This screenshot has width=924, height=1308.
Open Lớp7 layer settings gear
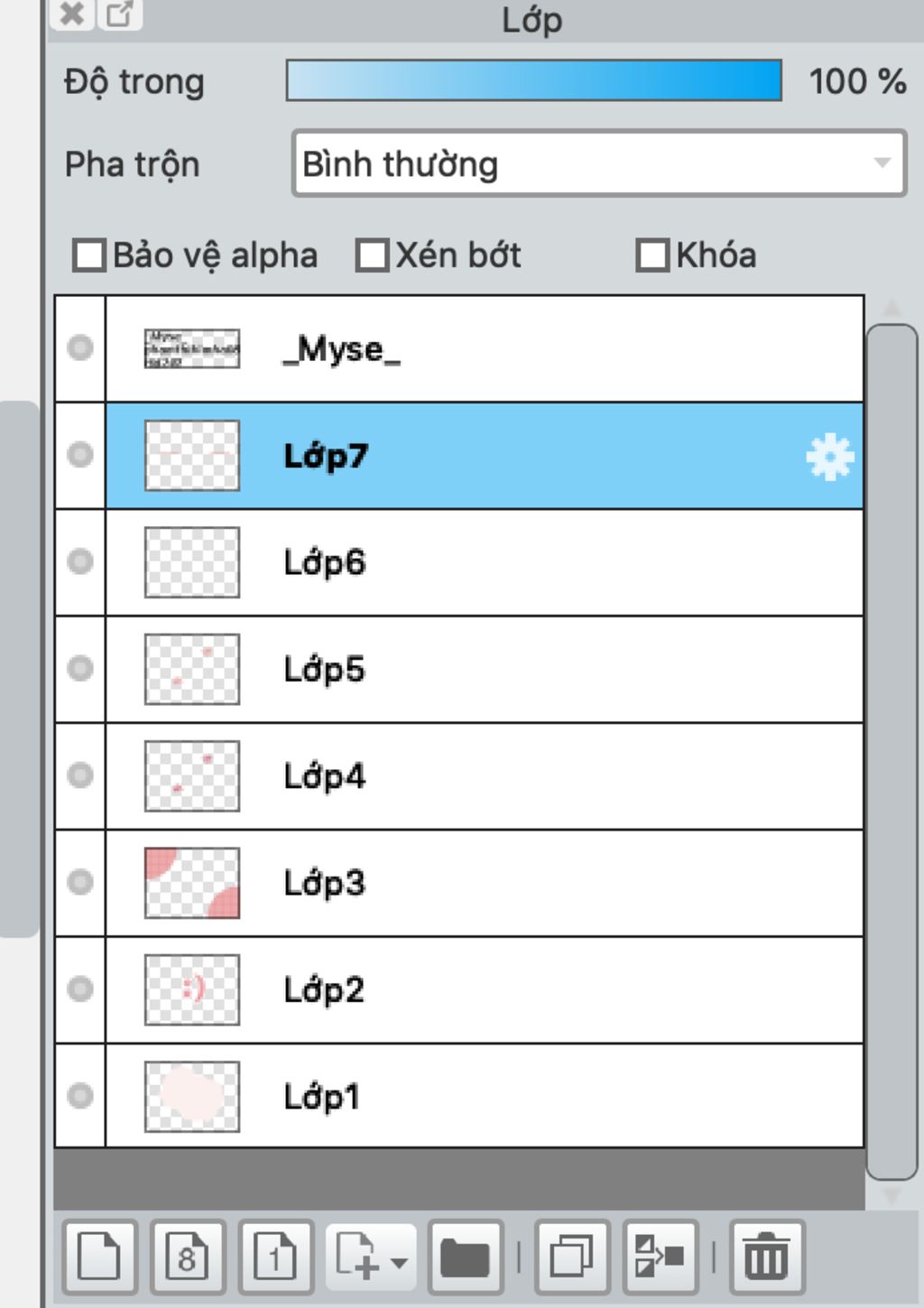[829, 457]
